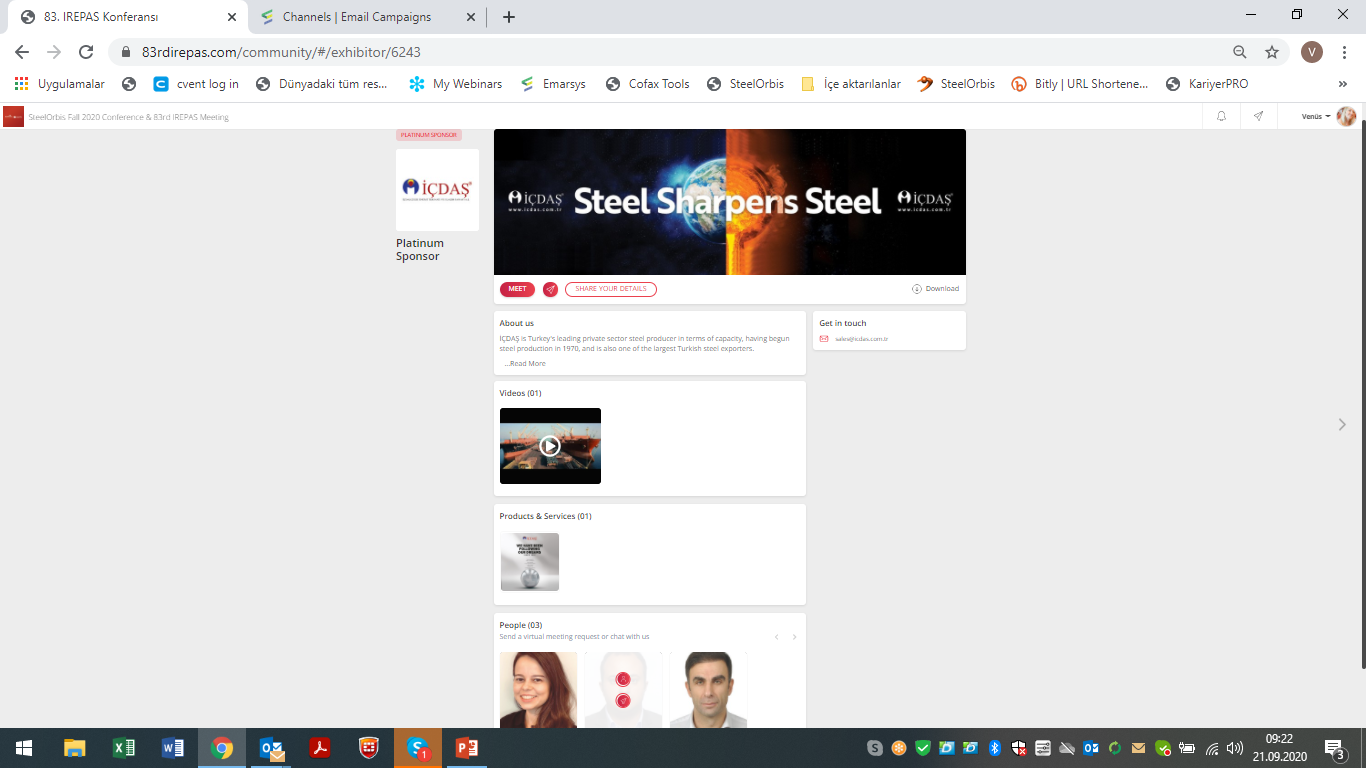Open Skype from the taskbar
The width and height of the screenshot is (1366, 768).
click(x=418, y=748)
